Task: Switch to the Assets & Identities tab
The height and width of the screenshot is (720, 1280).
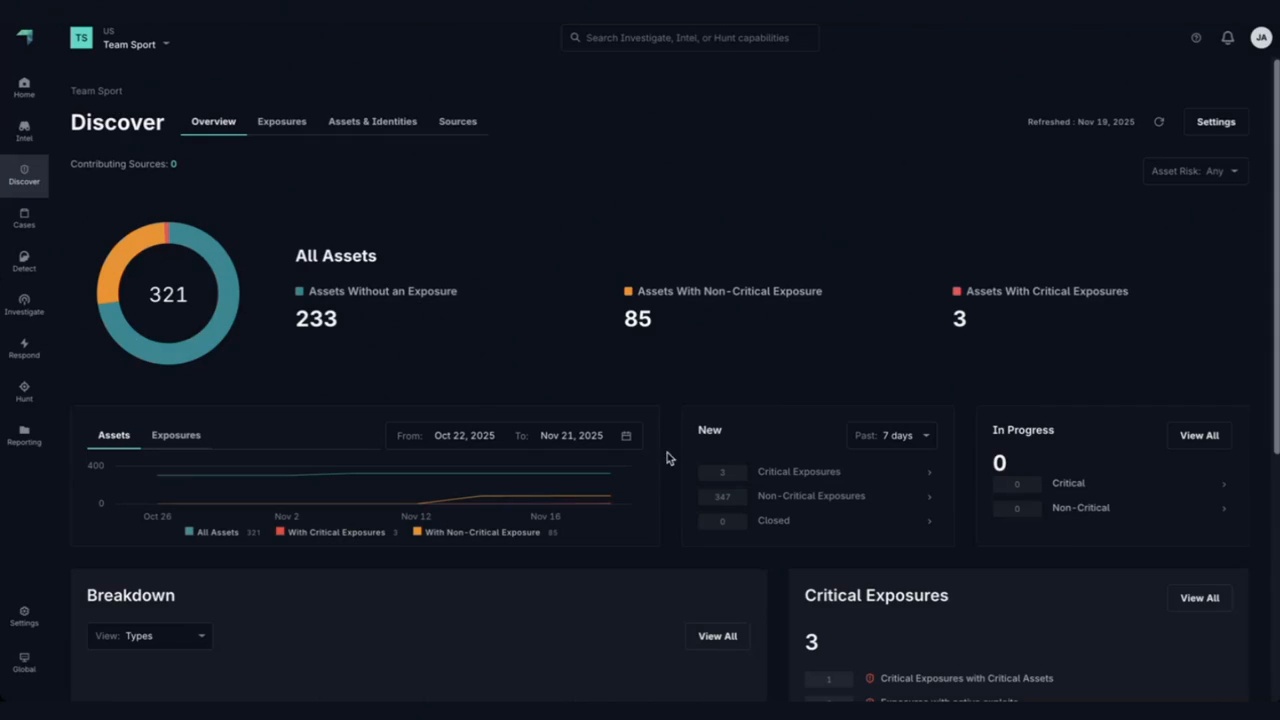Action: [x=373, y=122]
